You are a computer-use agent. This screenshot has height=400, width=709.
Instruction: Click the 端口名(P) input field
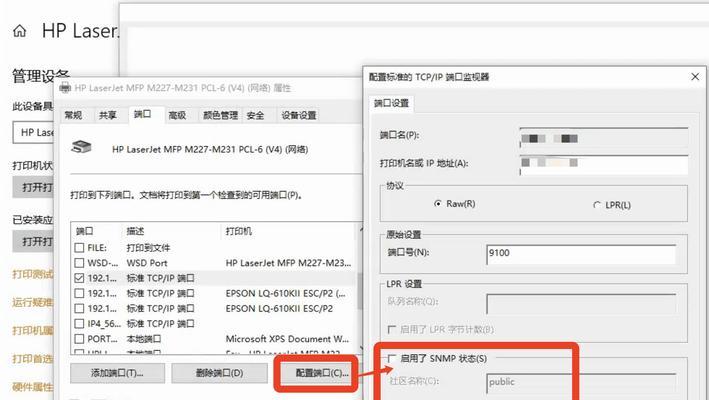pos(604,137)
